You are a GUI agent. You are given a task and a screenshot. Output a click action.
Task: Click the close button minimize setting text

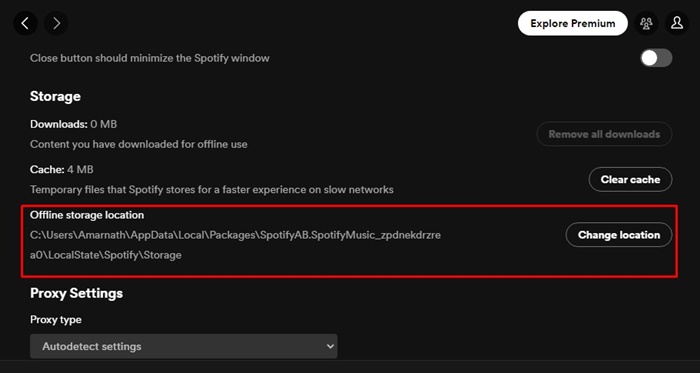(150, 58)
